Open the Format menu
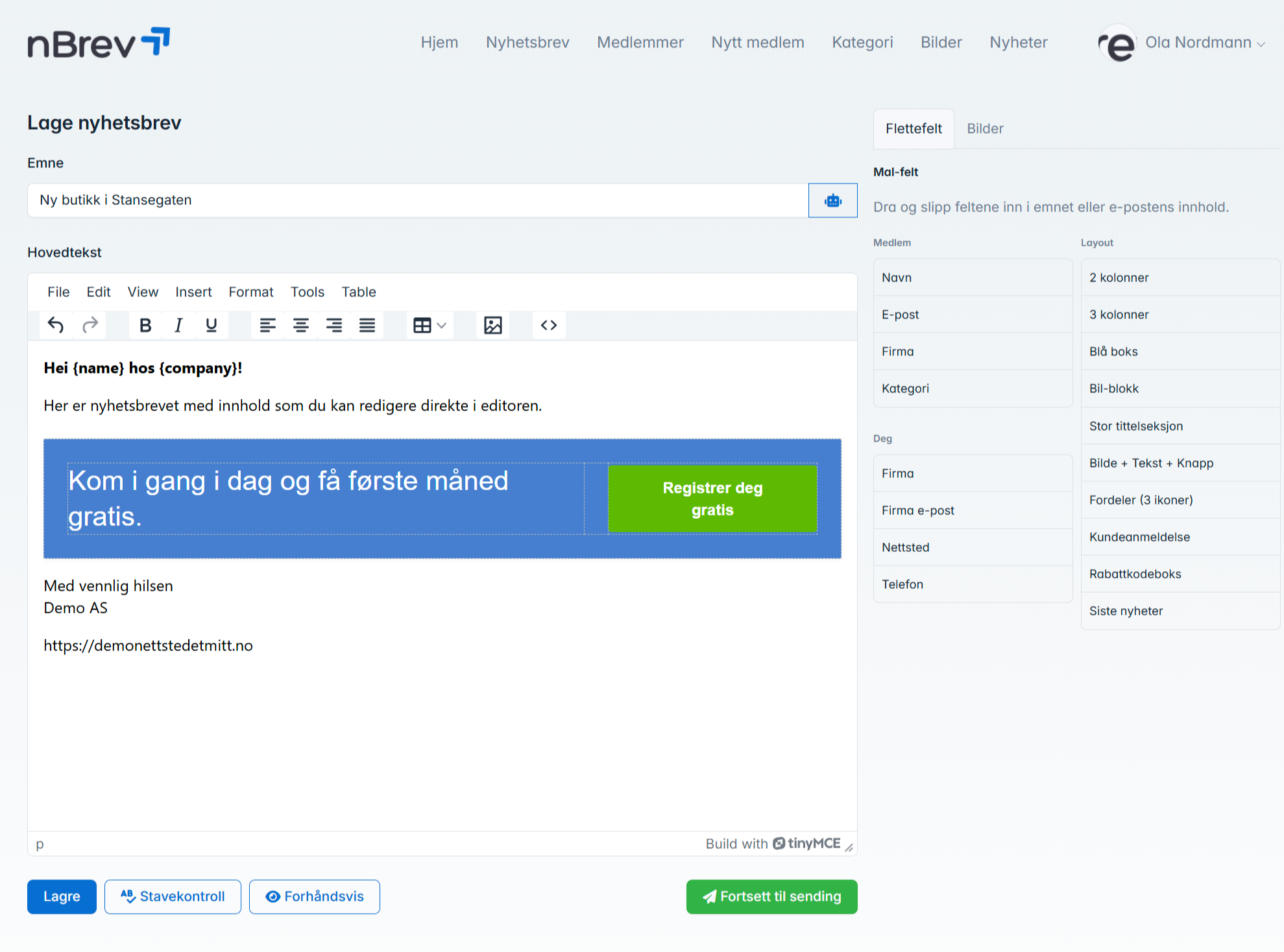 tap(251, 292)
